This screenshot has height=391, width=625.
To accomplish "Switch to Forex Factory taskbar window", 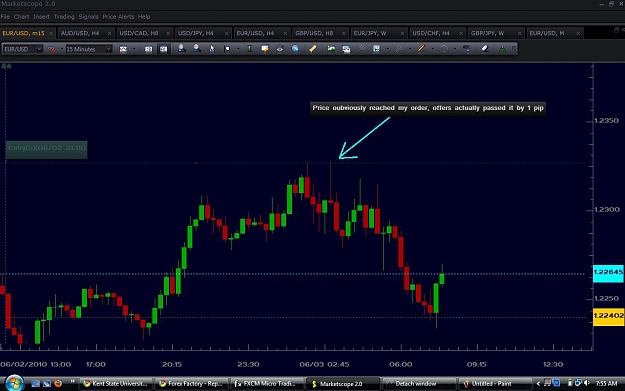I will (x=191, y=383).
